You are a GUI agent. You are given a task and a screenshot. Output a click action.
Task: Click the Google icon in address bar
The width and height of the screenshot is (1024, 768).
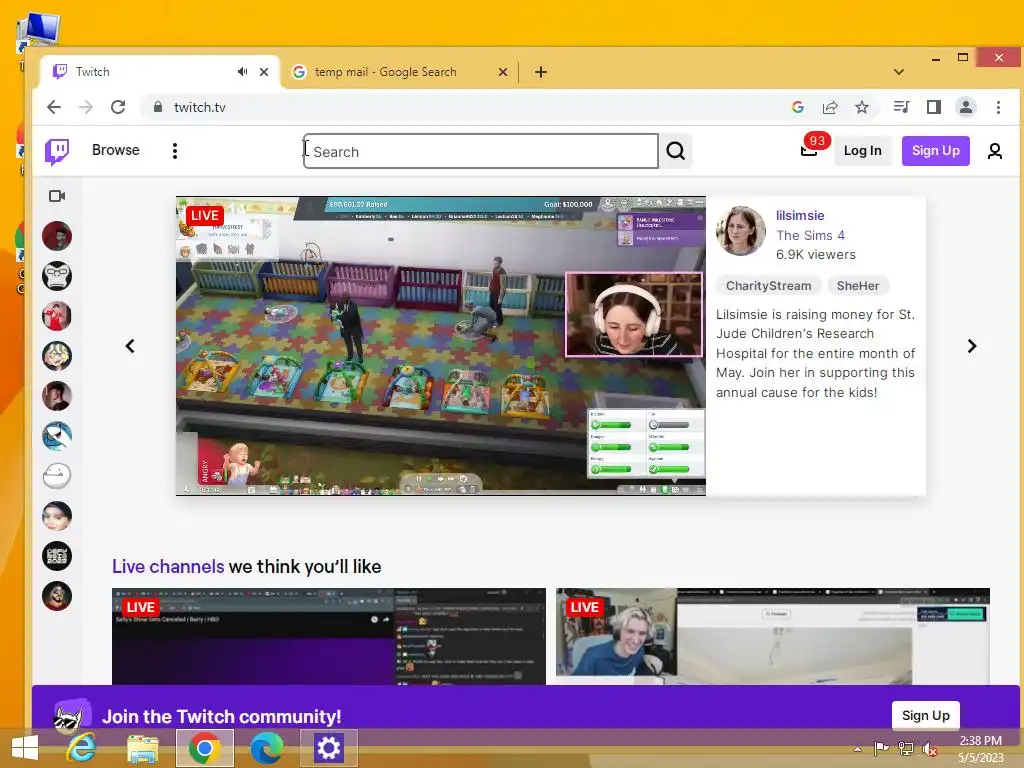tap(797, 107)
